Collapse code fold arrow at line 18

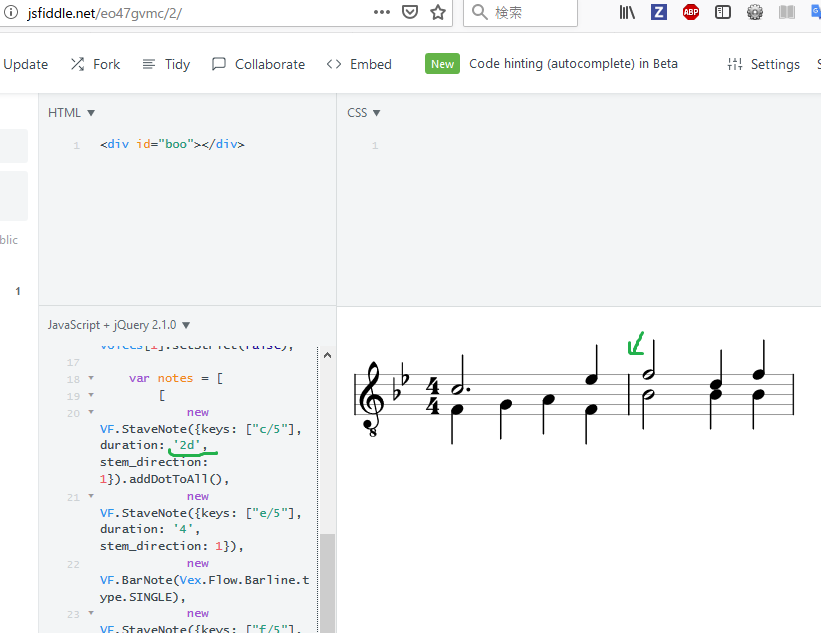point(91,377)
